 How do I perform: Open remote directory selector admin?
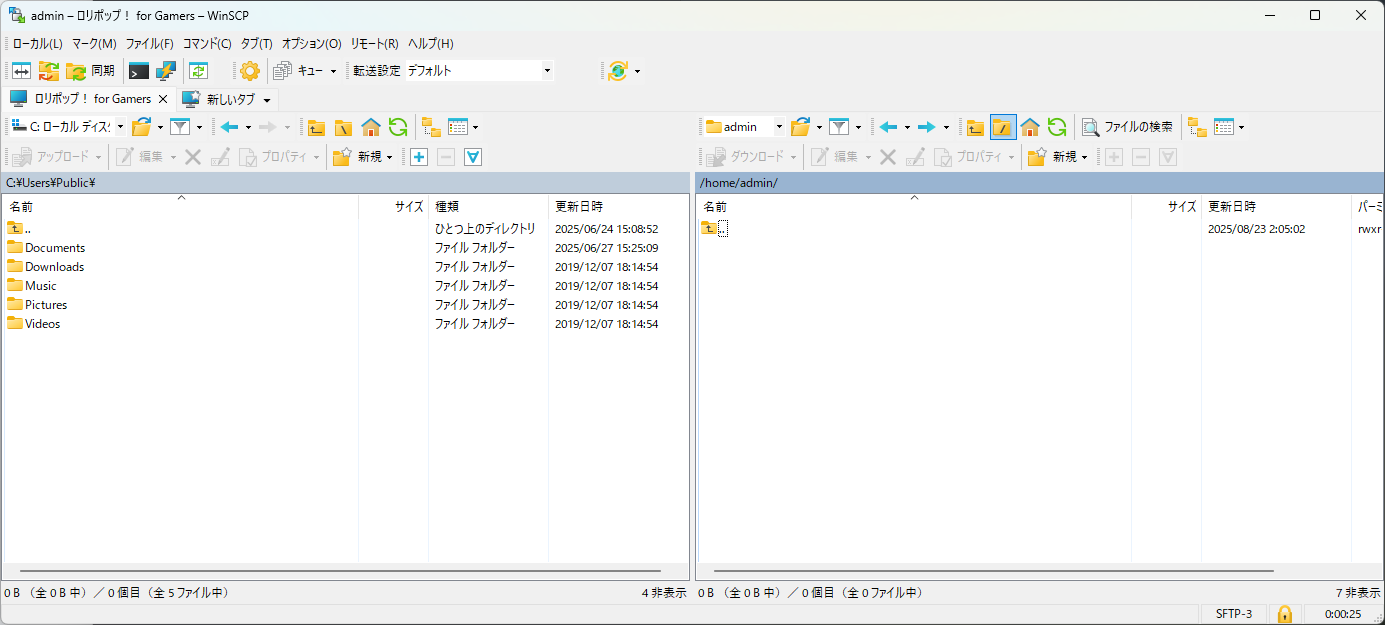click(x=744, y=127)
